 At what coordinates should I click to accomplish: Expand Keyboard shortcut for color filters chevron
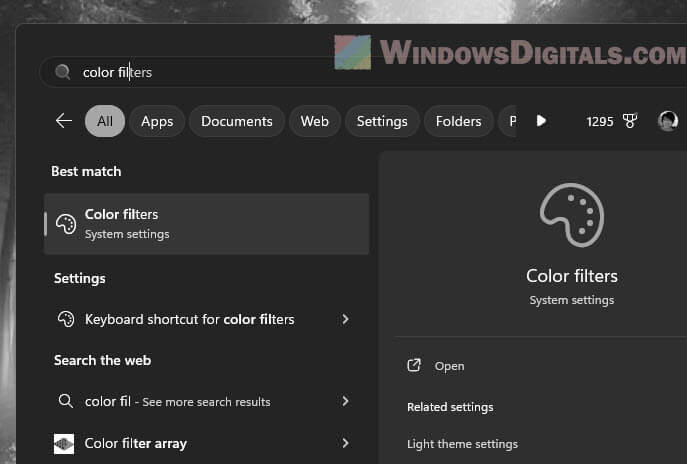[345, 319]
